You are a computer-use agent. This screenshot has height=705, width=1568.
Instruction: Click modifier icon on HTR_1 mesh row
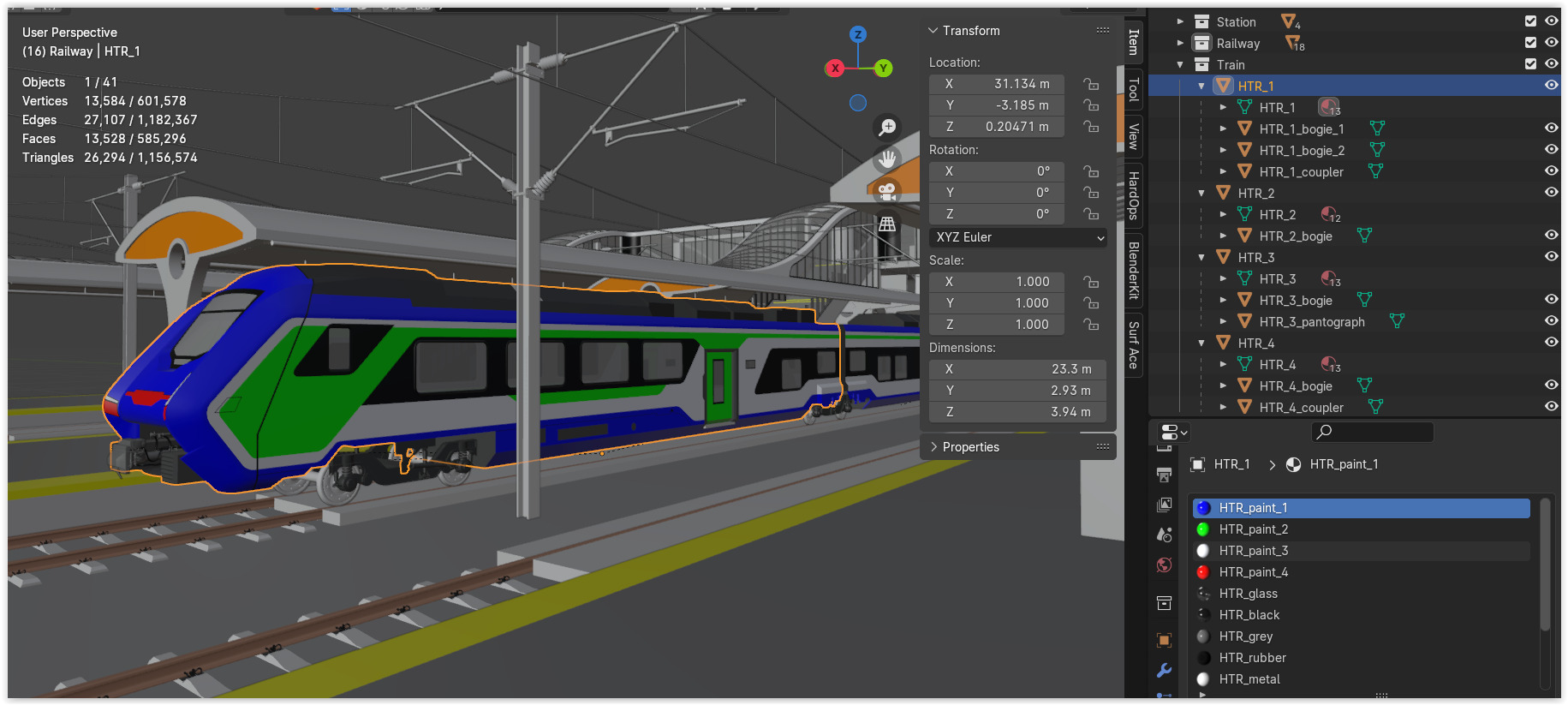click(1329, 107)
